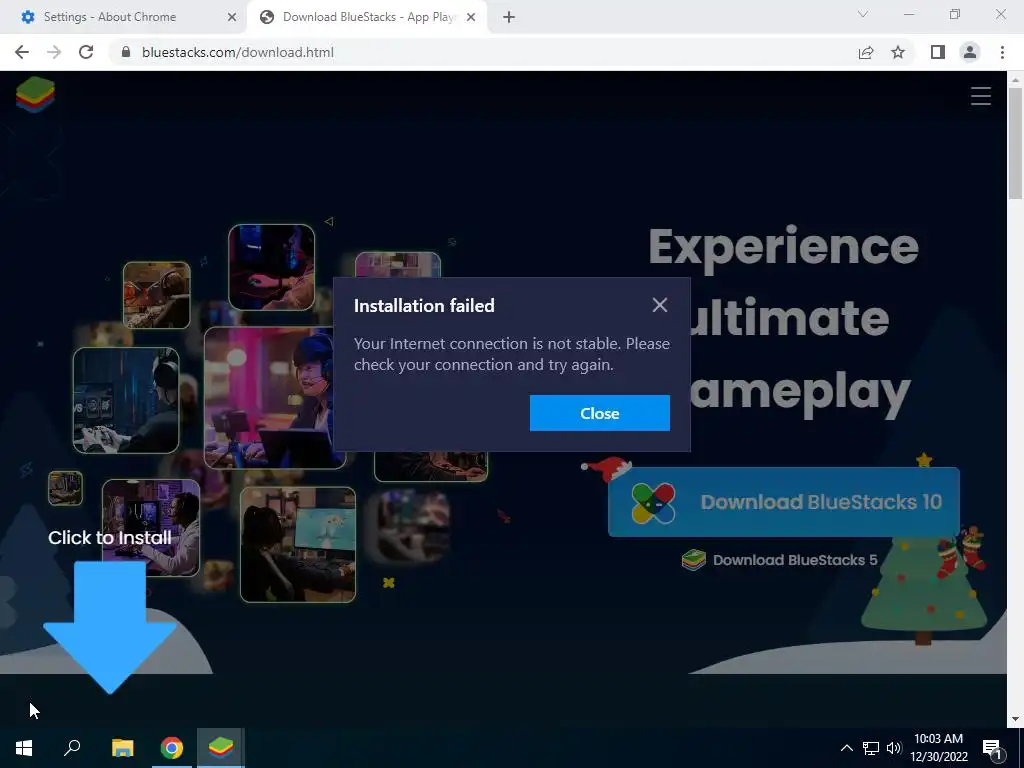Bookmark this tab with star icon

(x=898, y=52)
